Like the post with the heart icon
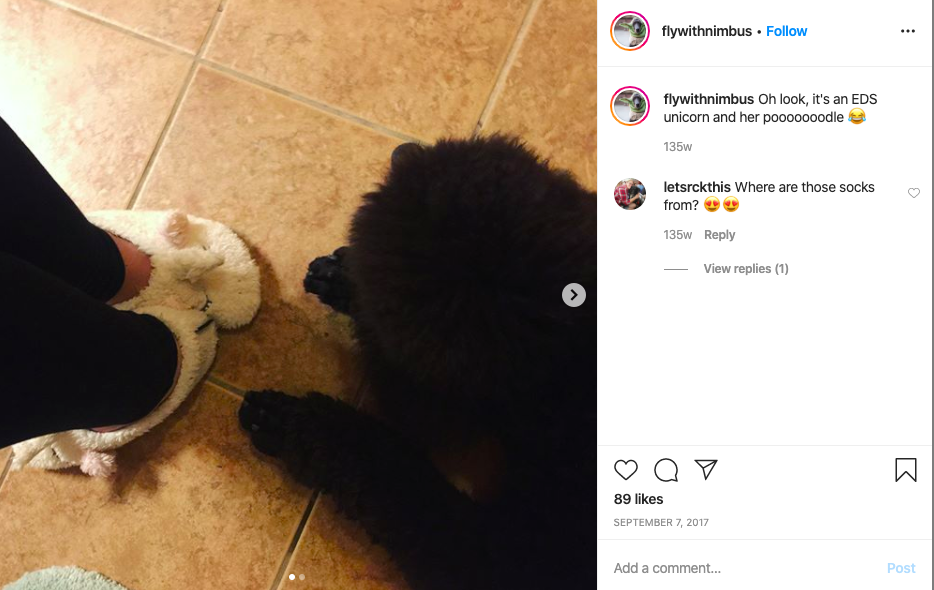Screen dimensions: 934x590 point(625,470)
